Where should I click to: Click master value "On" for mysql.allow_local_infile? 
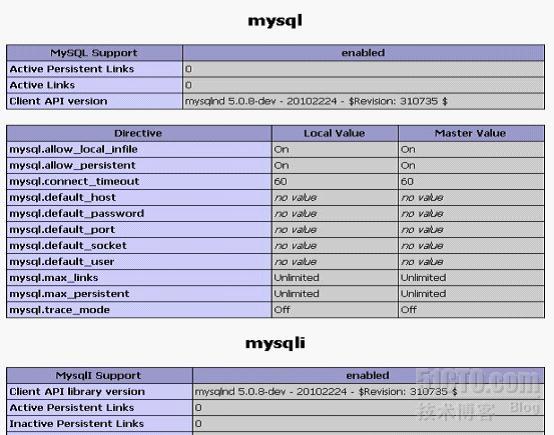point(408,149)
